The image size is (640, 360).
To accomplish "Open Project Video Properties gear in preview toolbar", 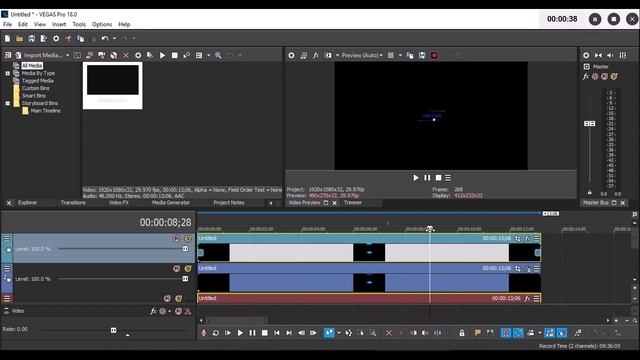I will coord(291,55).
